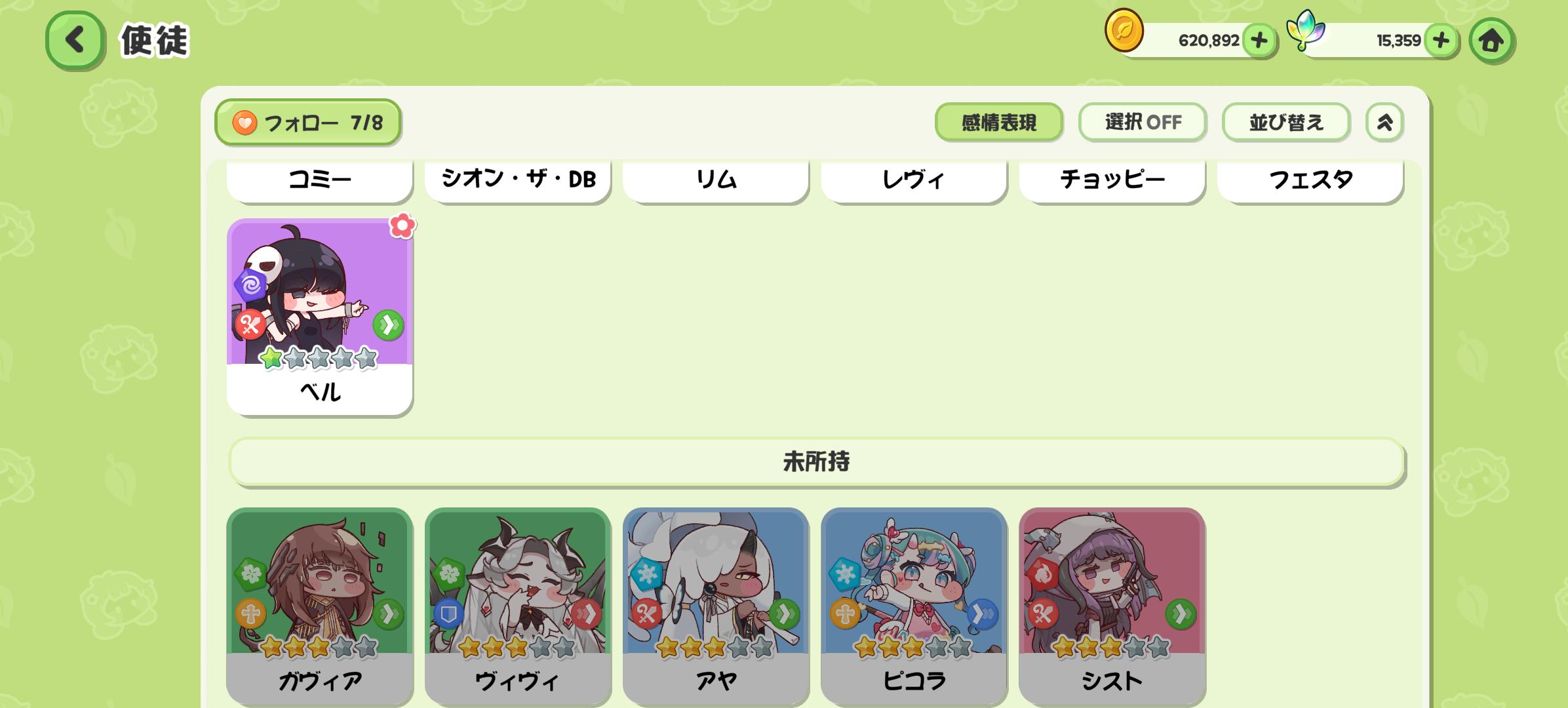This screenshot has width=1568, height=708.
Task: Tap the pink flower badge on ベル
Action: [x=402, y=226]
